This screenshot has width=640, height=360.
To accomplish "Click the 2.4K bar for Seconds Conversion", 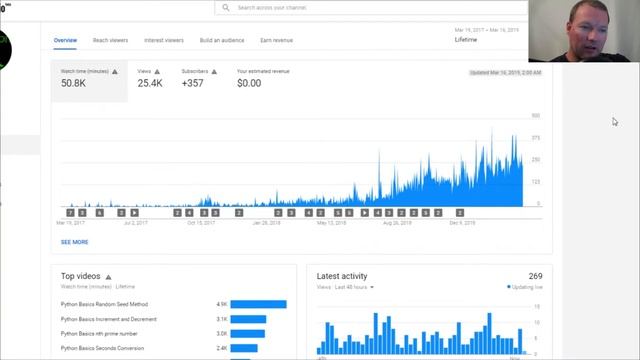I will (x=244, y=348).
